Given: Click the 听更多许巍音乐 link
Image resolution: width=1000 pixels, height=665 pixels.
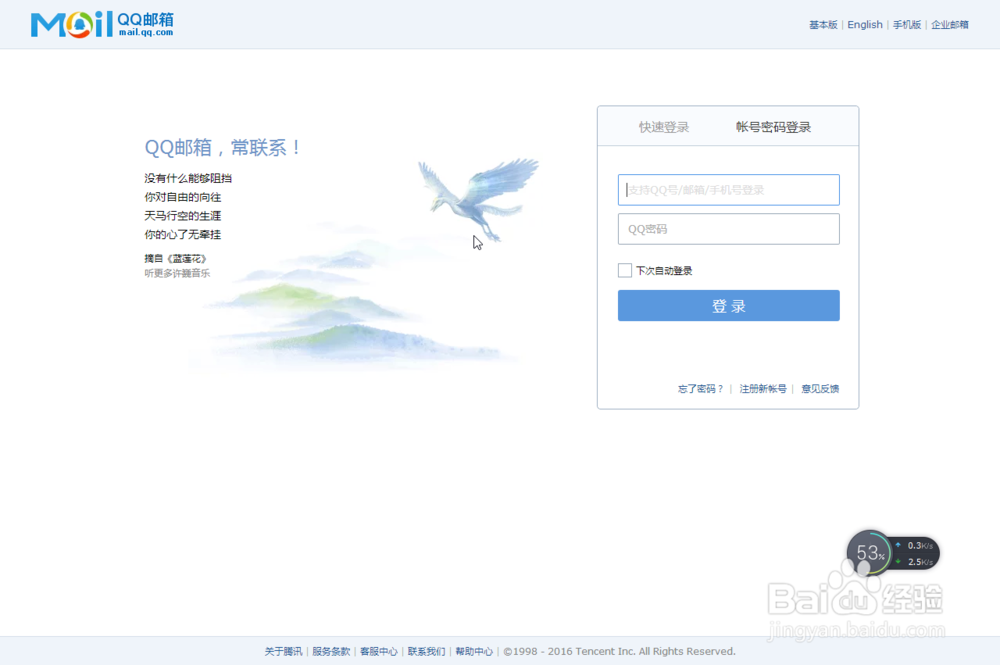Looking at the screenshot, I should [177, 274].
